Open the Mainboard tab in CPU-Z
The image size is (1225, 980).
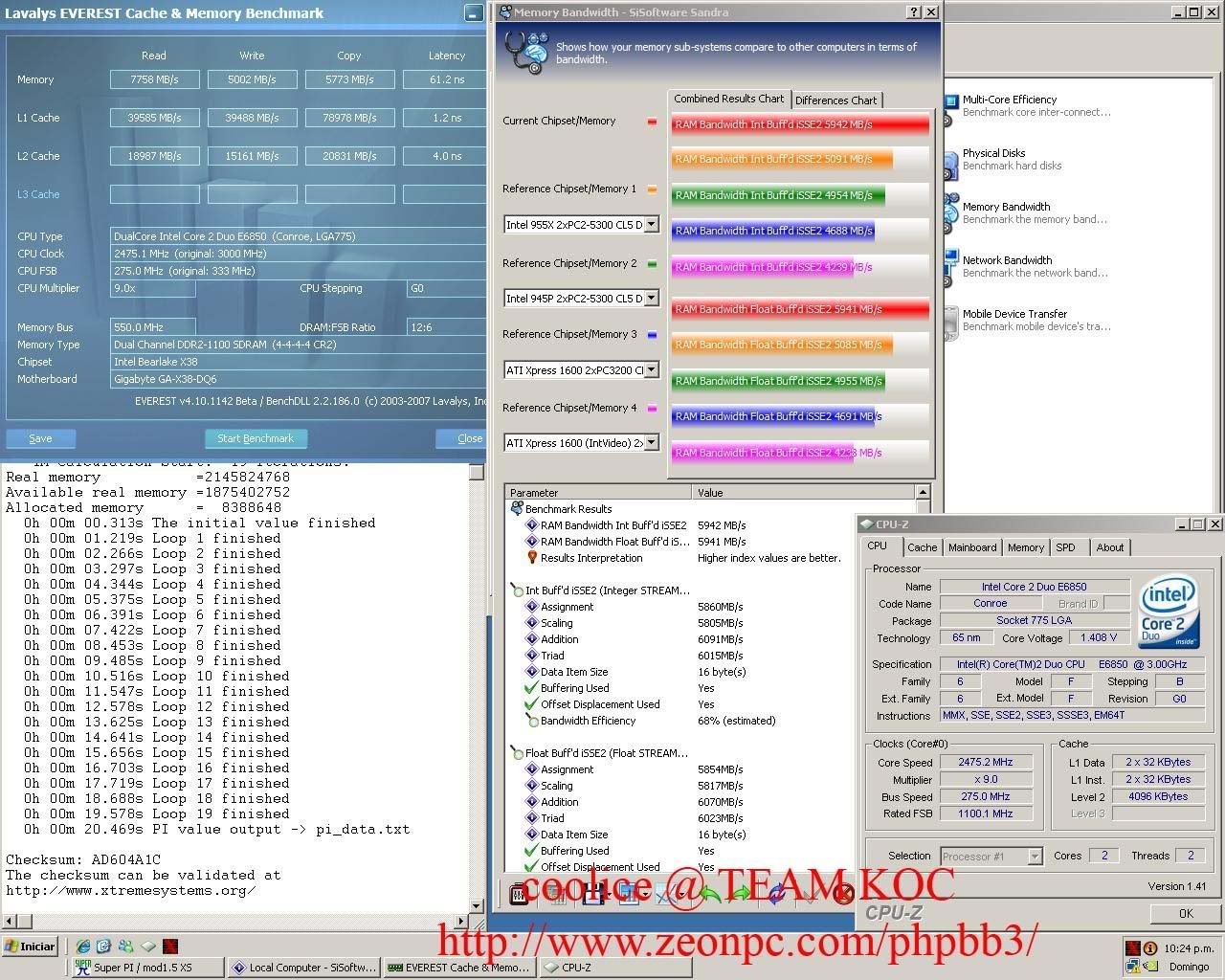(x=972, y=547)
